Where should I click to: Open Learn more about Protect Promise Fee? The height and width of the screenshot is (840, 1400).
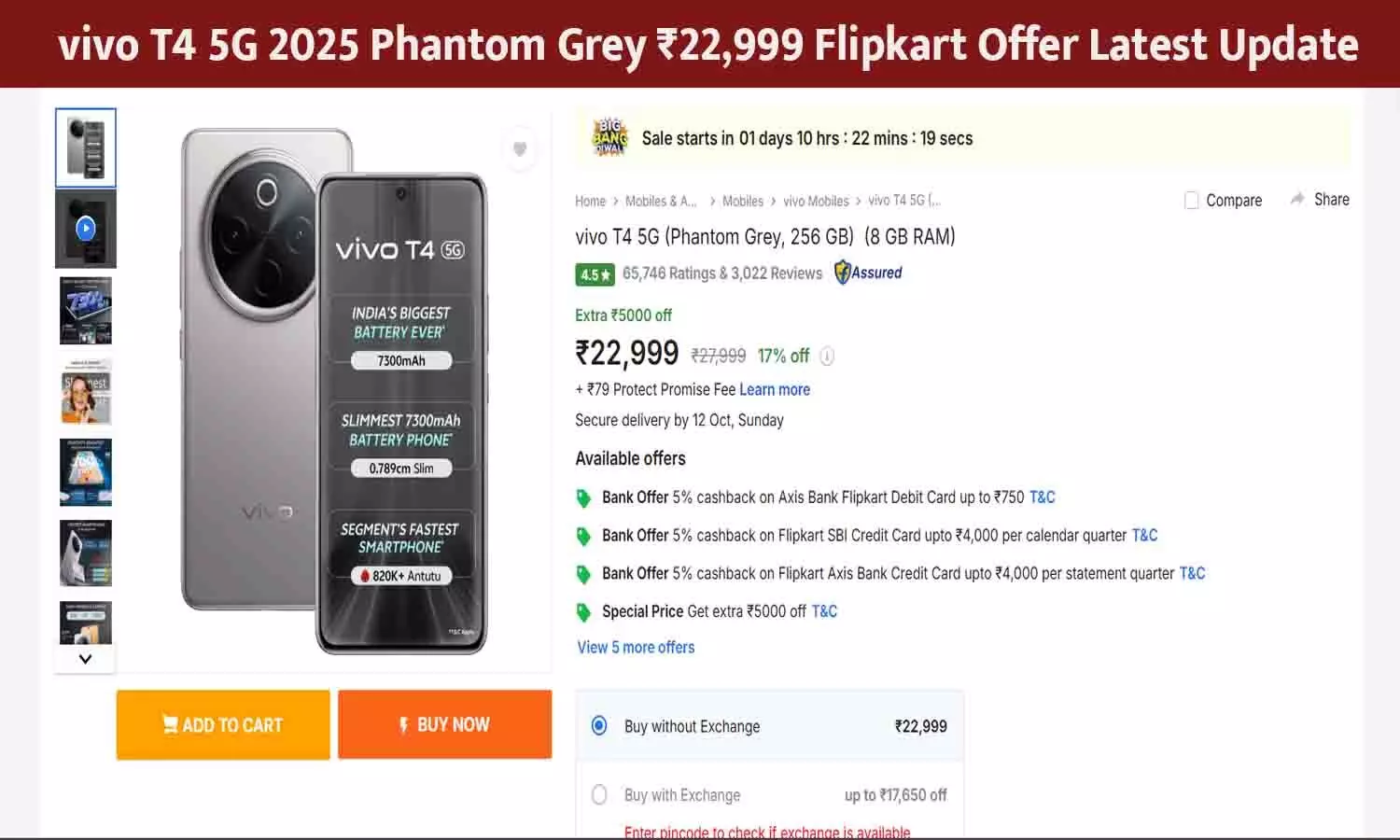tap(774, 389)
